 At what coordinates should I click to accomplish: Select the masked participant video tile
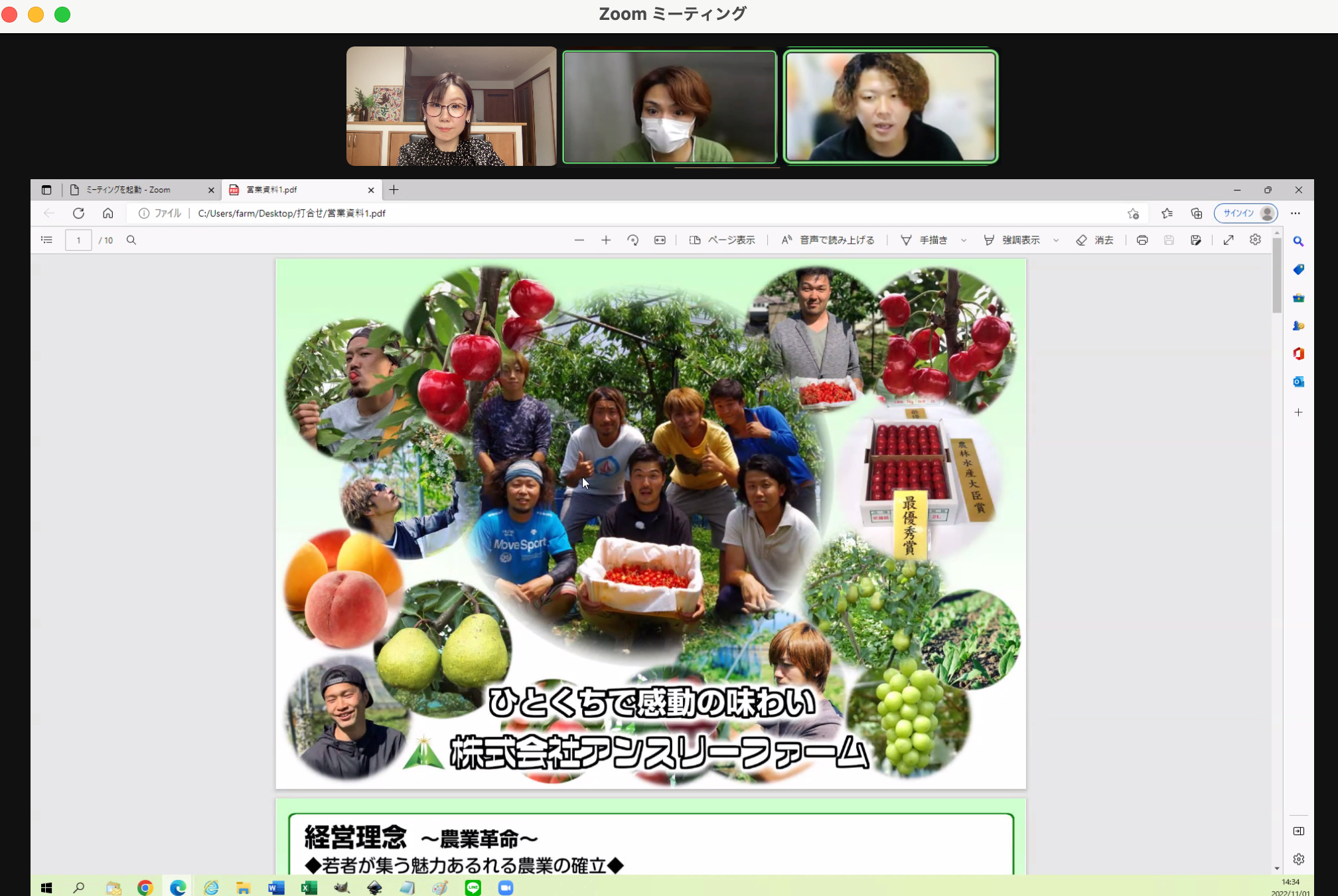pyautogui.click(x=669, y=107)
